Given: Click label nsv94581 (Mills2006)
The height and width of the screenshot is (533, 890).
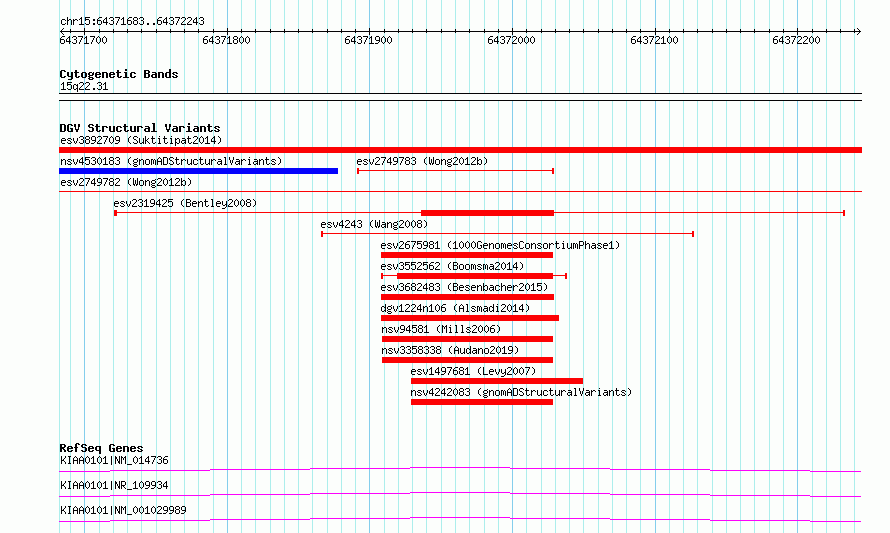Looking at the screenshot, I should pyautogui.click(x=441, y=329).
